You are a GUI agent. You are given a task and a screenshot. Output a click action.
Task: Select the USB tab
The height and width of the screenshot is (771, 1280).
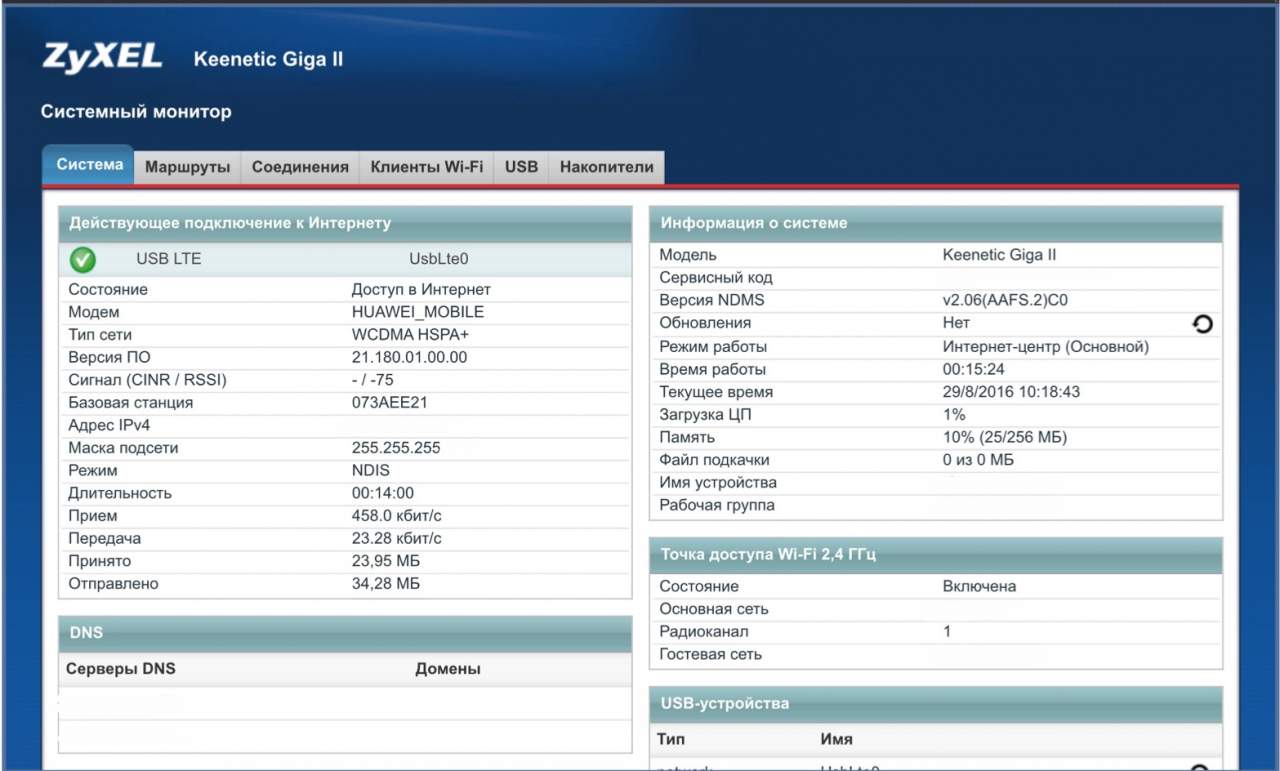[521, 167]
